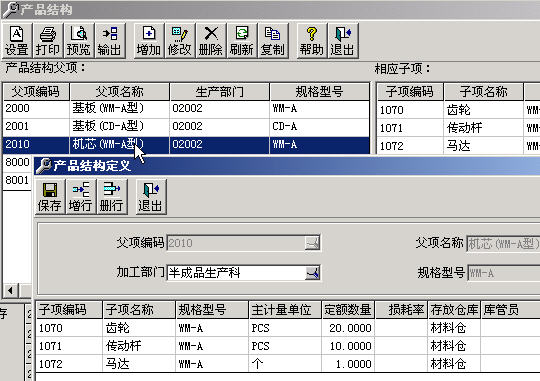Screen dimensions: 540x381
Task: Click the 加工部门 input field
Action: tap(236, 273)
